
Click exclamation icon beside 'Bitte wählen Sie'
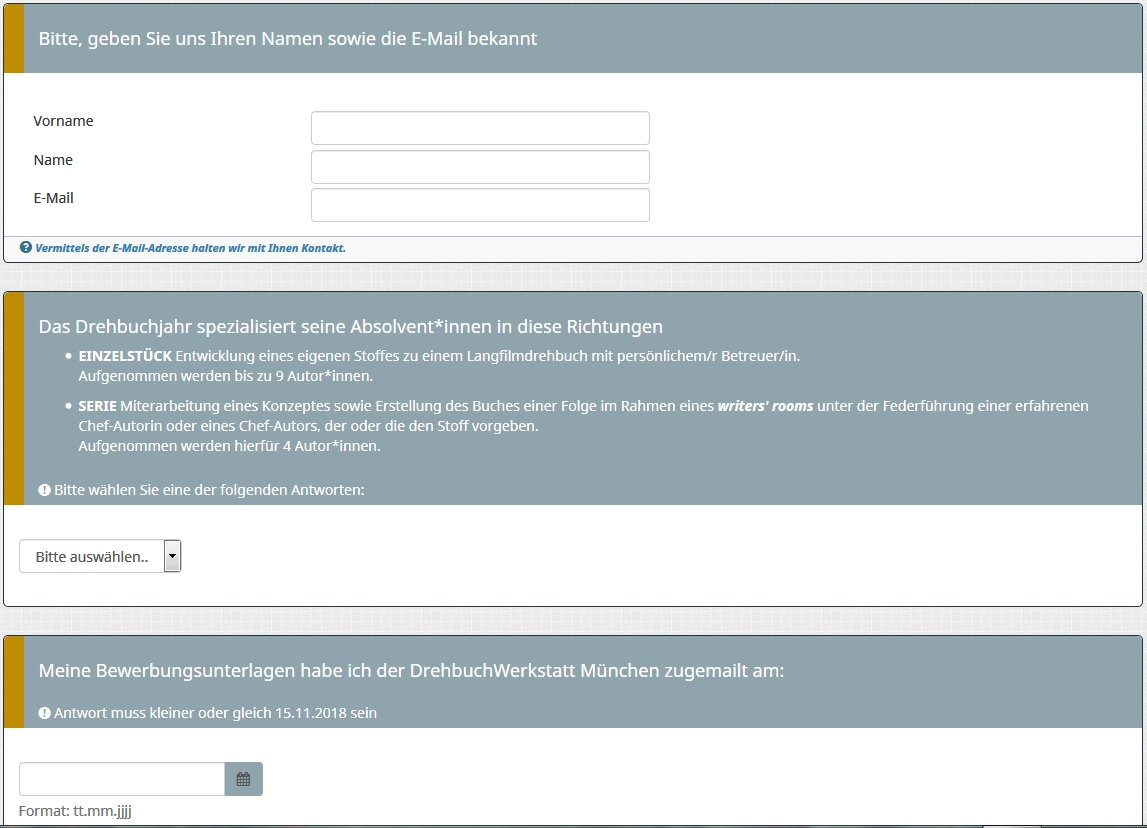click(44, 490)
